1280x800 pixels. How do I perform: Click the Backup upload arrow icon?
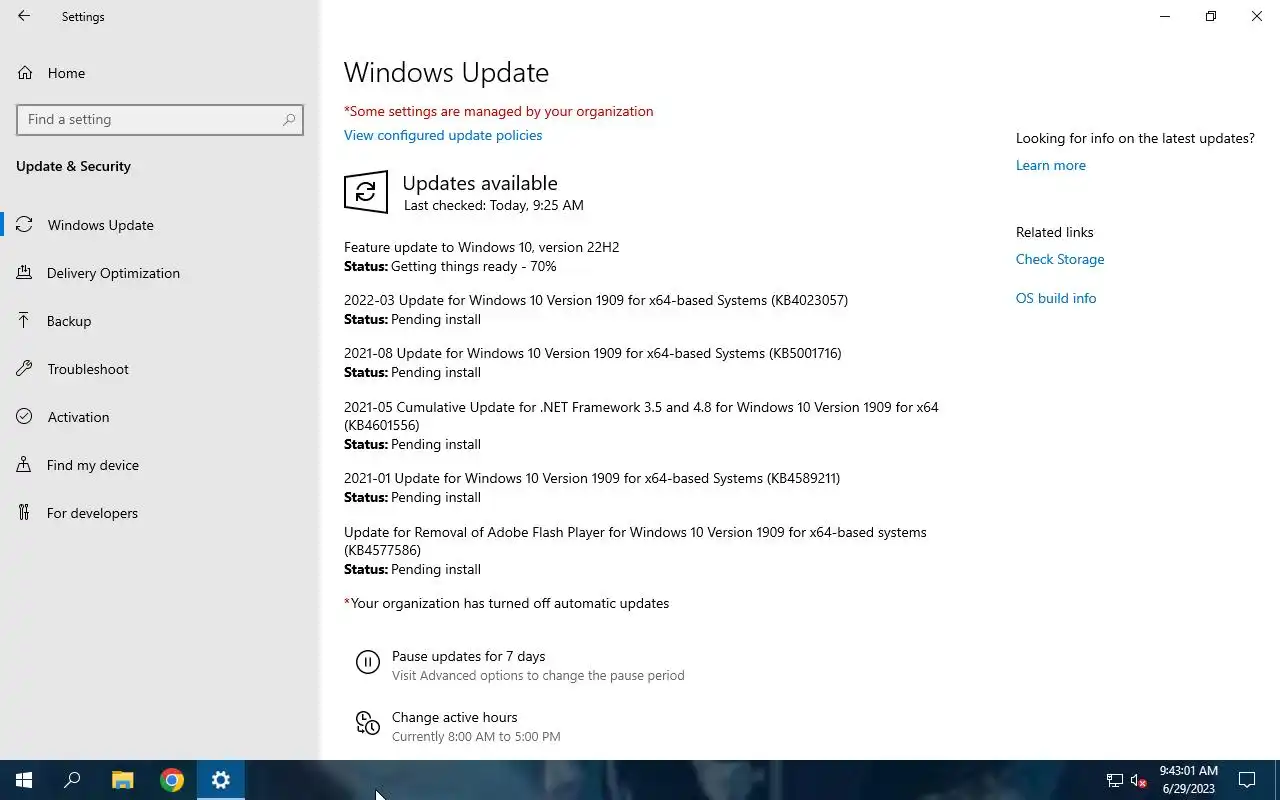(x=24, y=321)
